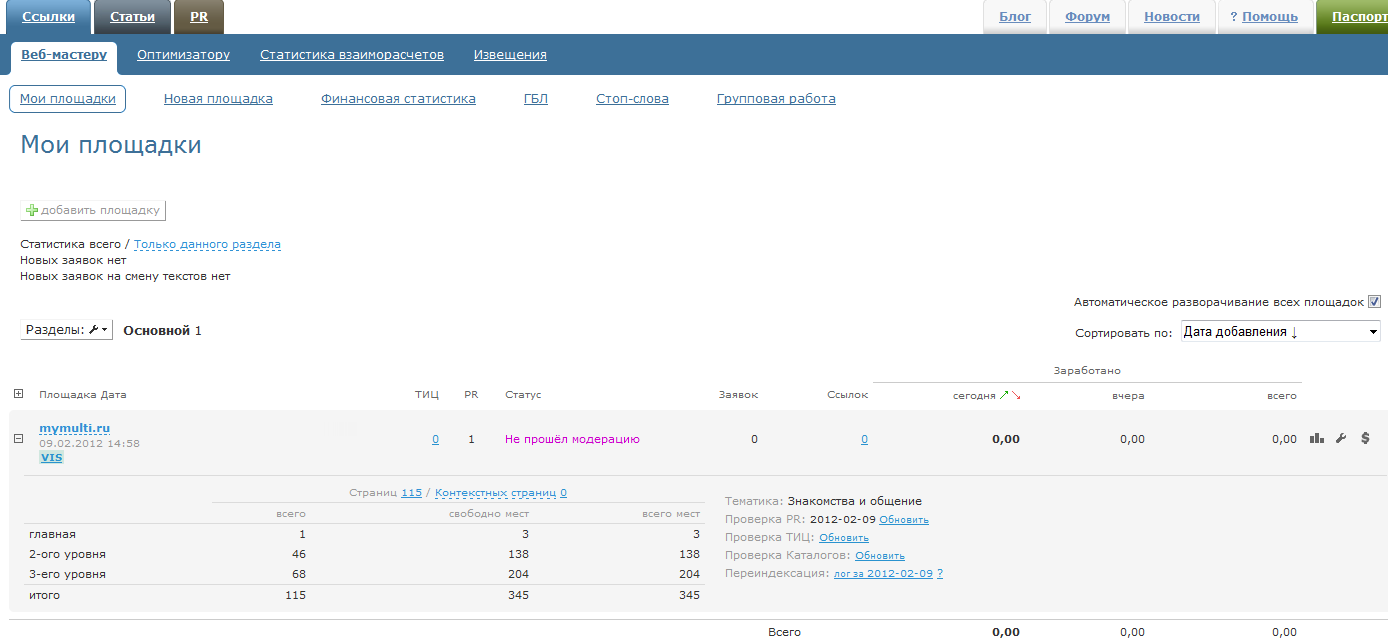This screenshot has width=1388, height=644.
Task: Click the dollar sign pricing icon
Action: [1365, 438]
